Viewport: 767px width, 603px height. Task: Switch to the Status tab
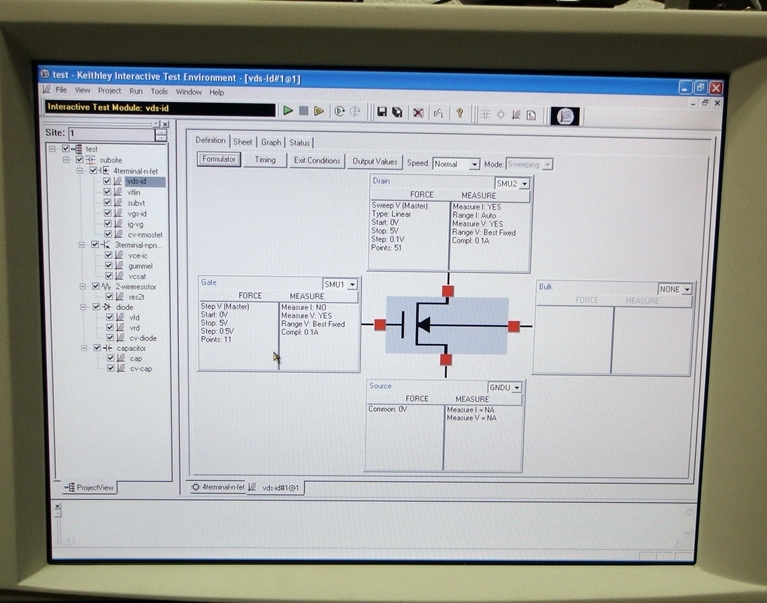[299, 143]
